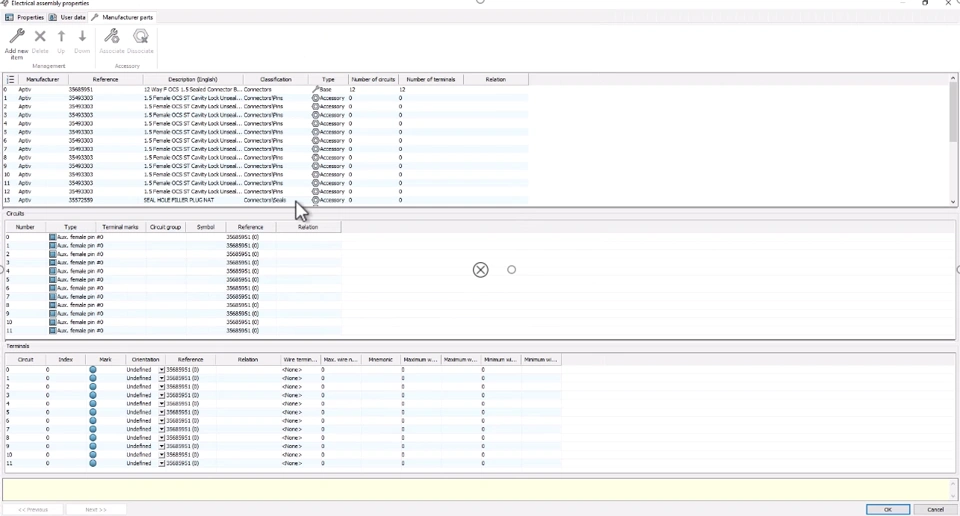Click Terminal marks header in Circuits table
The width and height of the screenshot is (960, 516).
coord(121,227)
